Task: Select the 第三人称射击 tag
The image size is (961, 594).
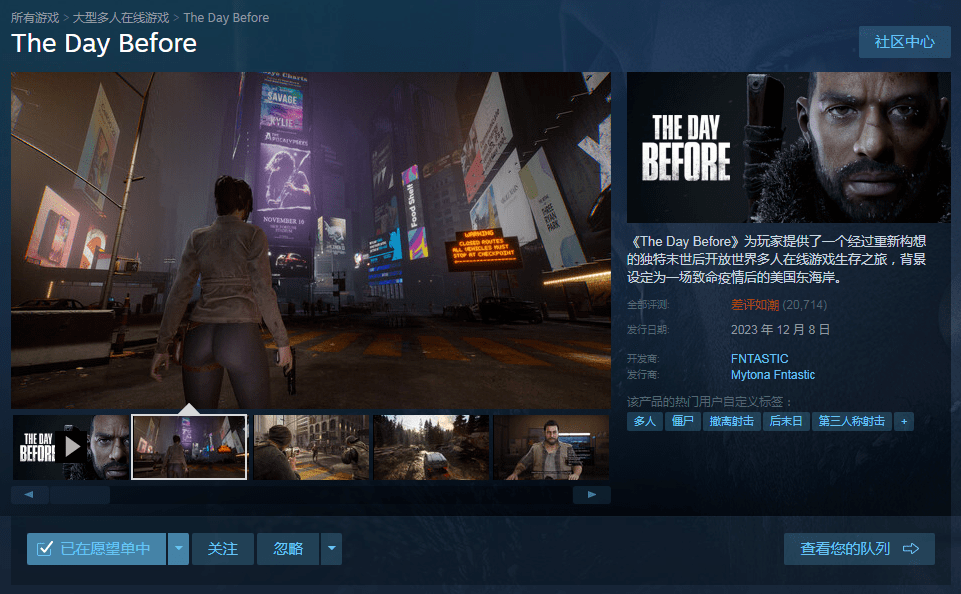Action: (851, 421)
